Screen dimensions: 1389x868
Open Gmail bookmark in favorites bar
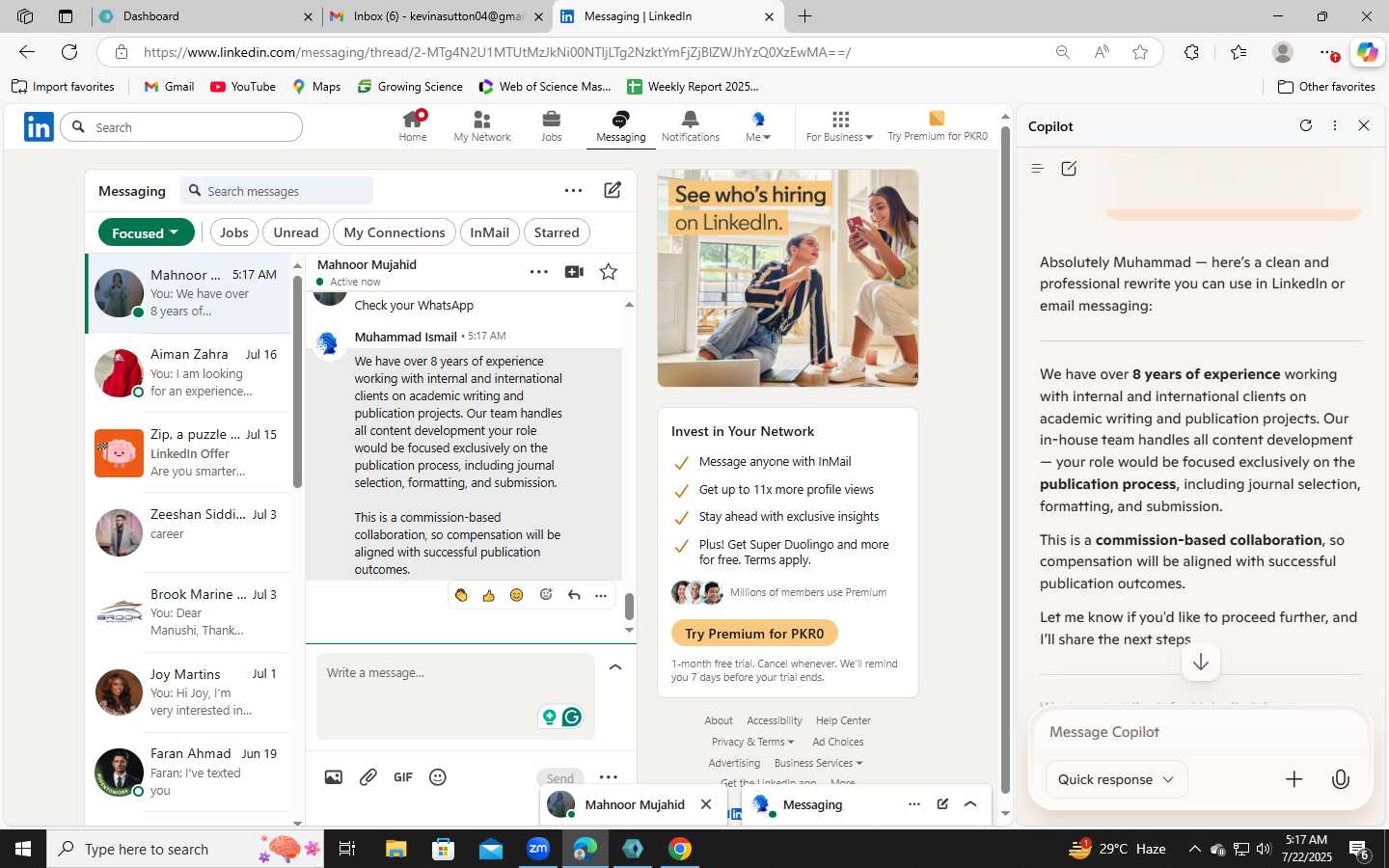pyautogui.click(x=169, y=87)
